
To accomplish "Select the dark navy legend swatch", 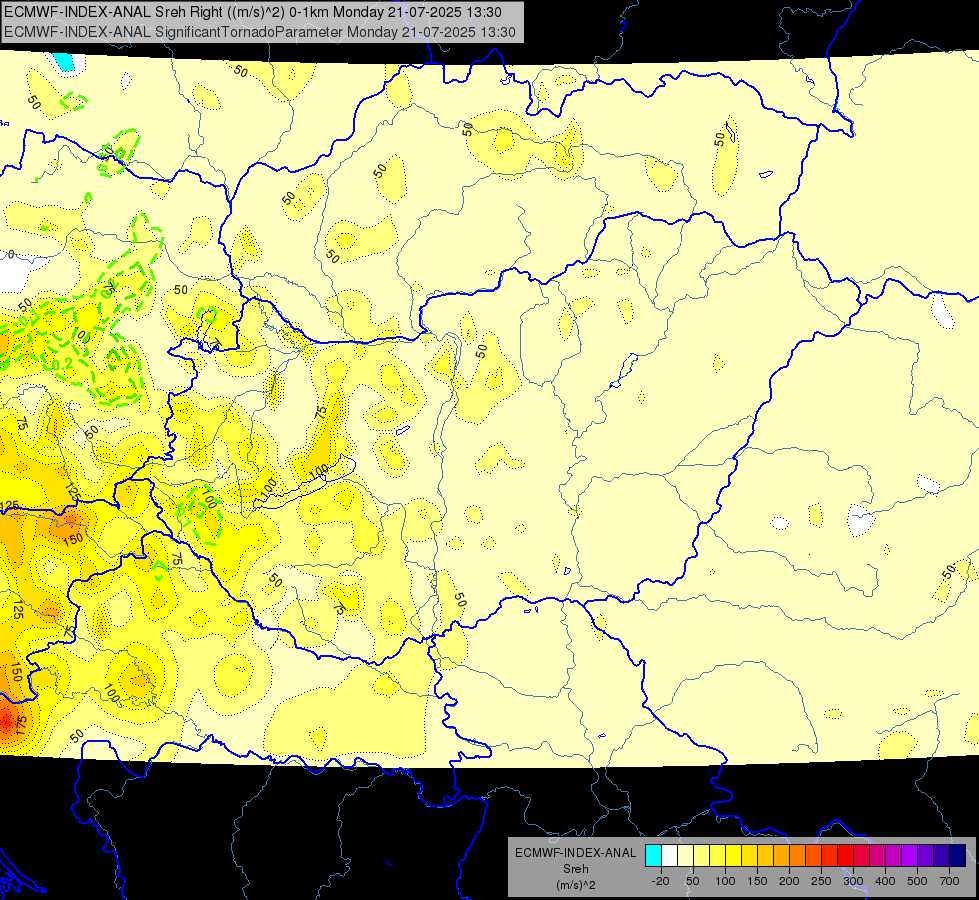I will 958,856.
